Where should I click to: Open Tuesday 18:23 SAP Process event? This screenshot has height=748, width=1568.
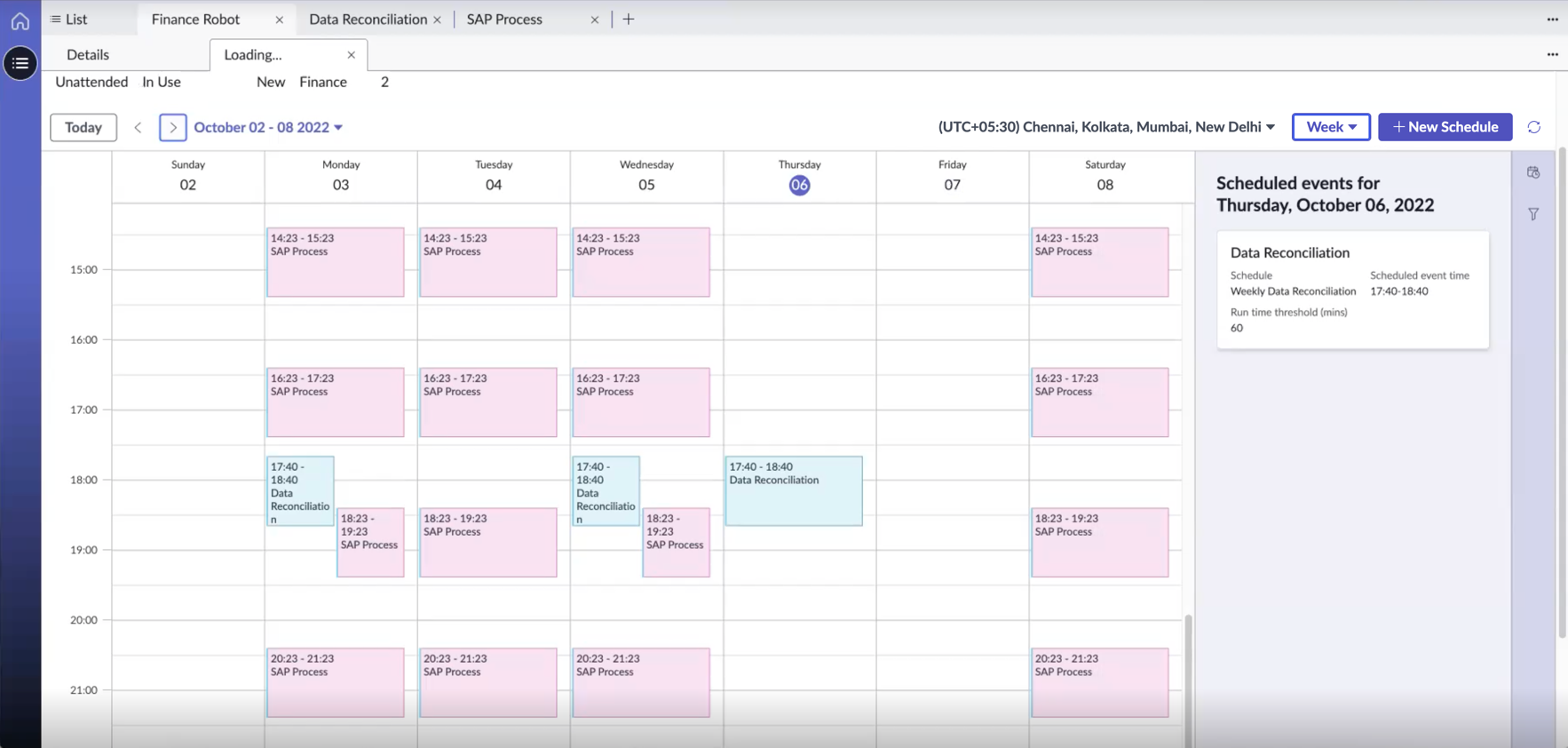[x=488, y=542]
